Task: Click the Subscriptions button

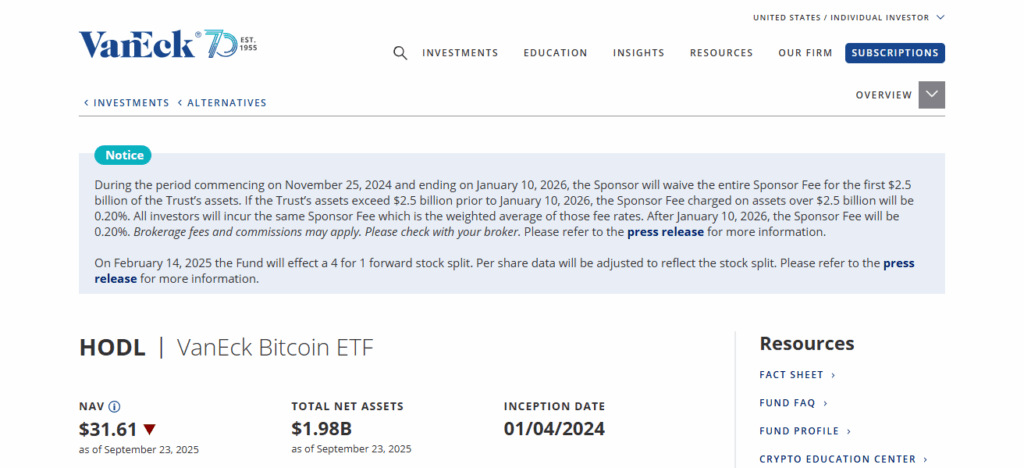Action: click(x=894, y=53)
